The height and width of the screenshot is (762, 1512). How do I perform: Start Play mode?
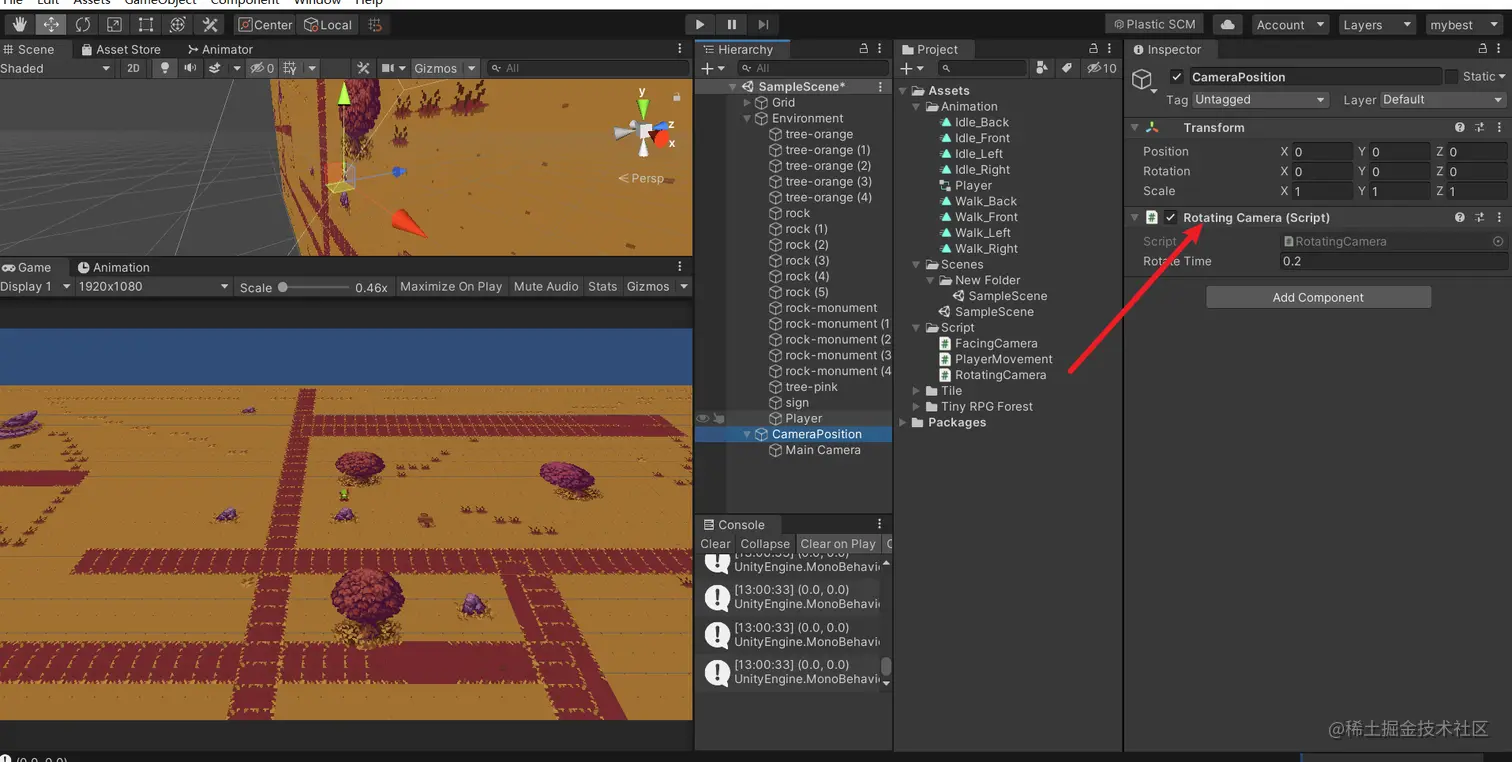pyautogui.click(x=699, y=24)
